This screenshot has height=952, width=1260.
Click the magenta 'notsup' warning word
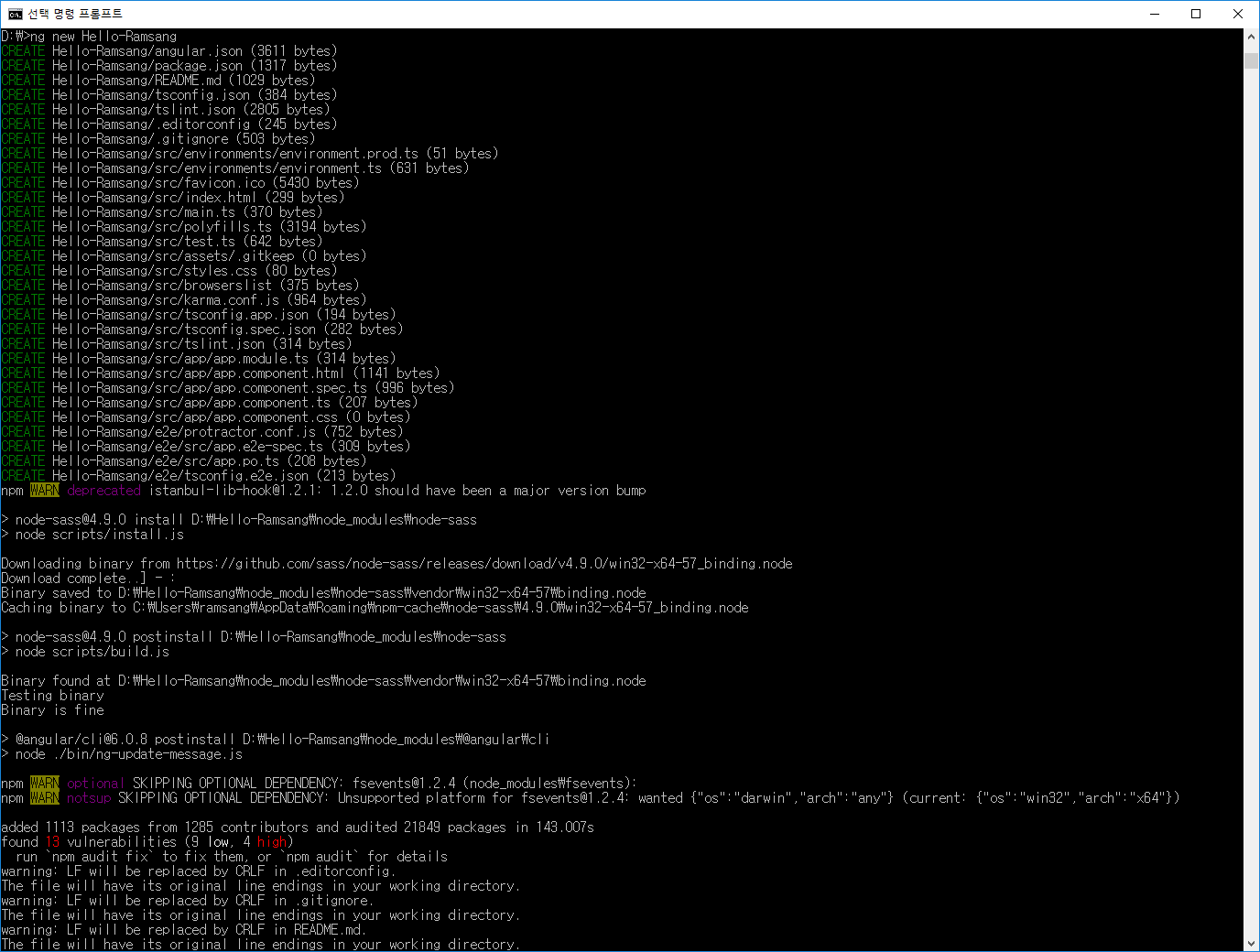[x=88, y=798]
